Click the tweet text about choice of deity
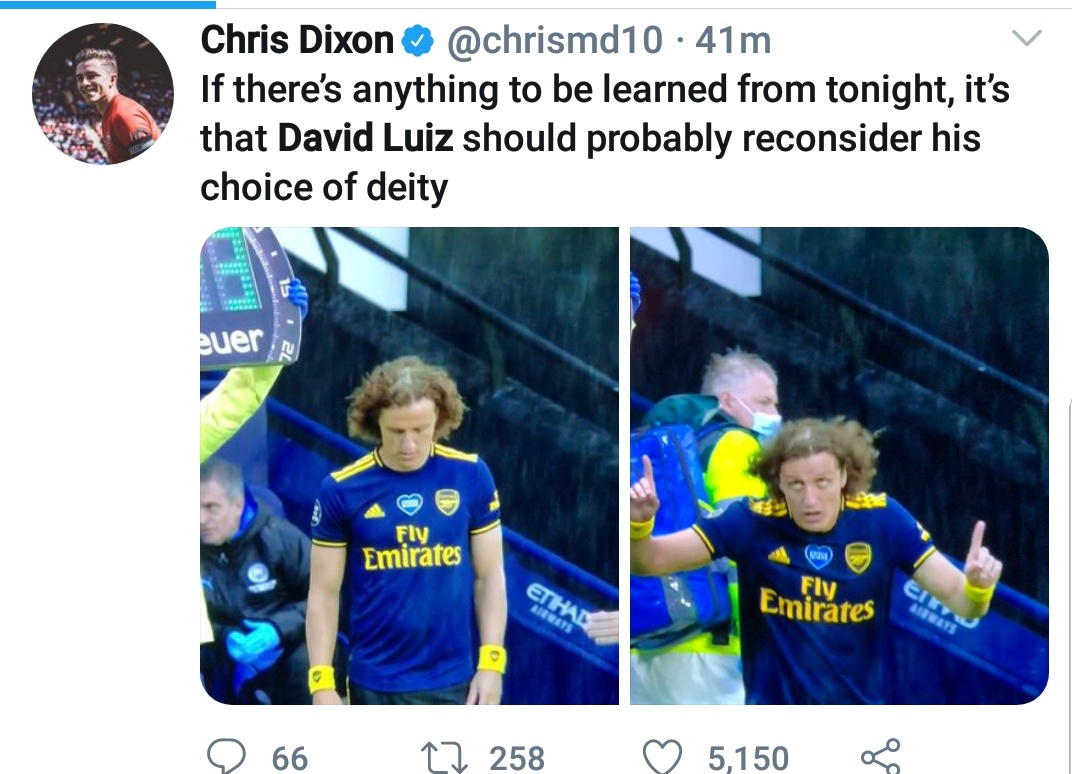The width and height of the screenshot is (1072, 774). coord(604,138)
